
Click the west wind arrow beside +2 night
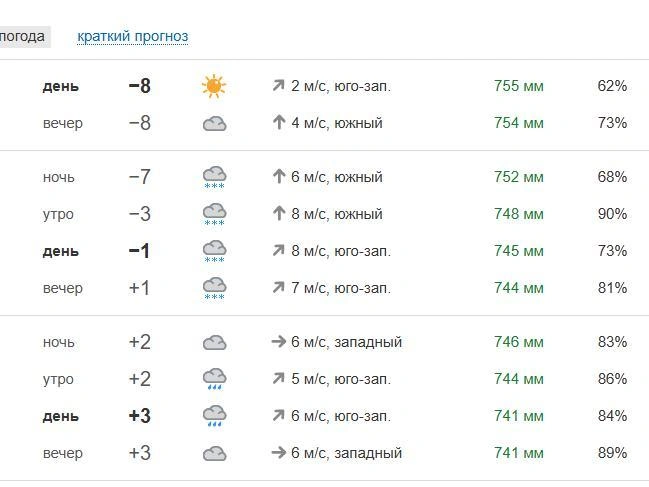(279, 342)
